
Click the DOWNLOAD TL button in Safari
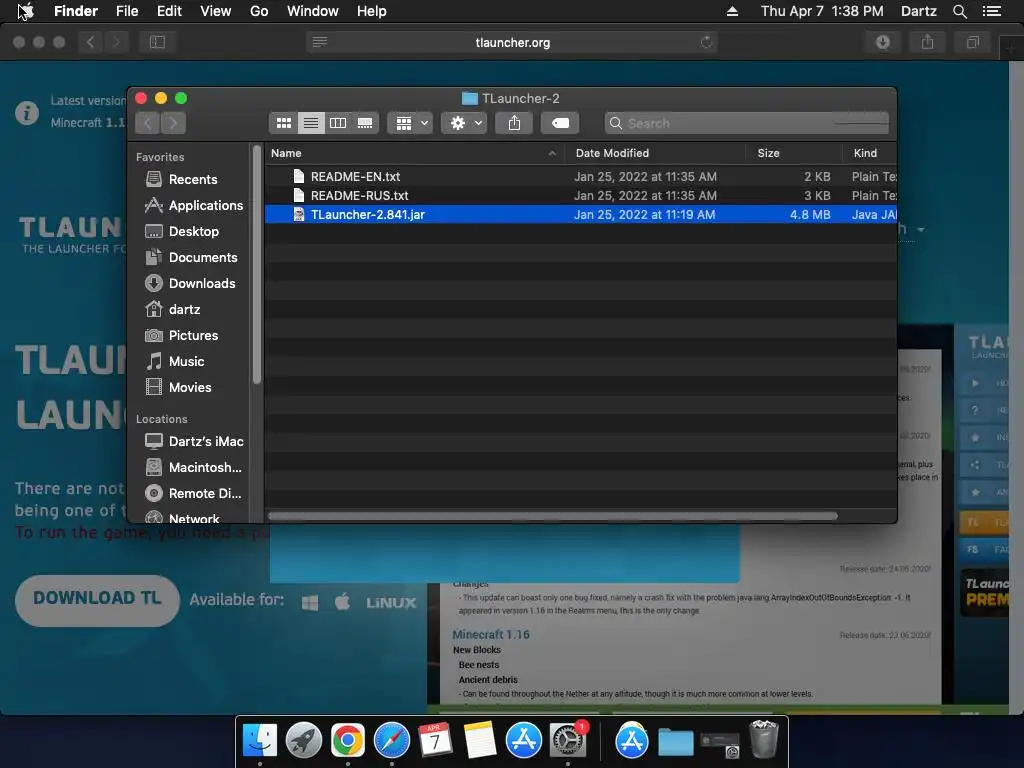[97, 600]
